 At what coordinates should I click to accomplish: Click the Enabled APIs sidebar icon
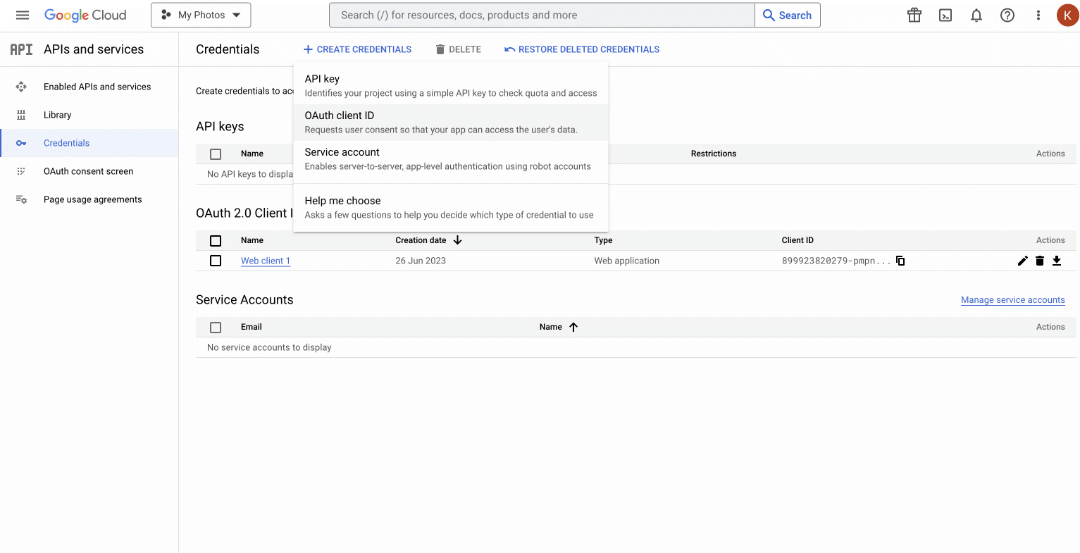click(21, 87)
